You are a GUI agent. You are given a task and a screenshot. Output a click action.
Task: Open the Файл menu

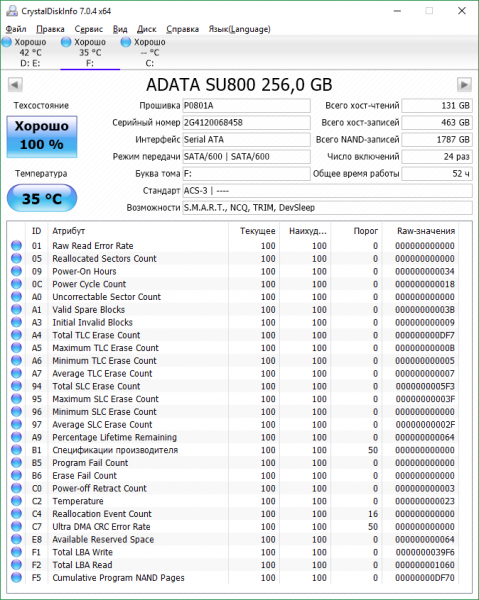[x=16, y=29]
